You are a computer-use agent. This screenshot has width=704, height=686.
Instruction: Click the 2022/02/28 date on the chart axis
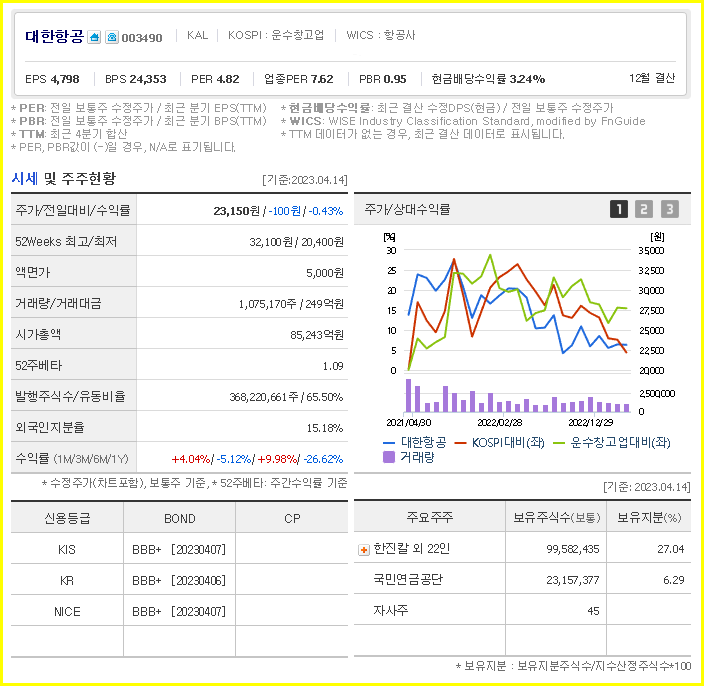click(x=500, y=422)
